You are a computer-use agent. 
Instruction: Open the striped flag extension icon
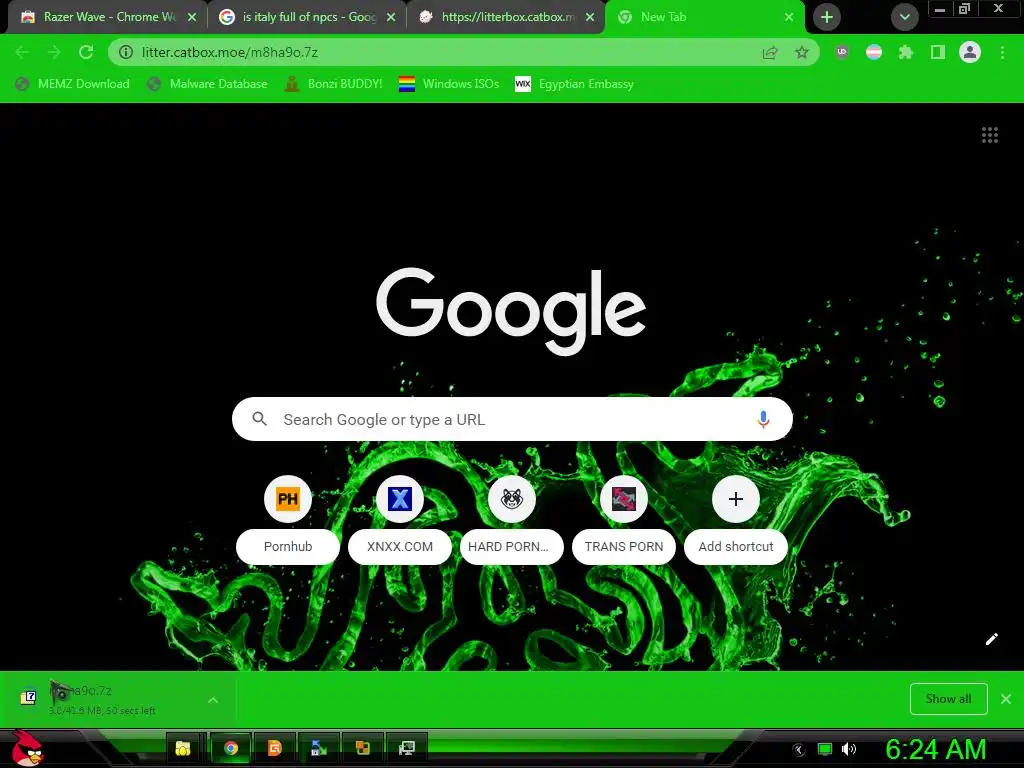tap(874, 52)
